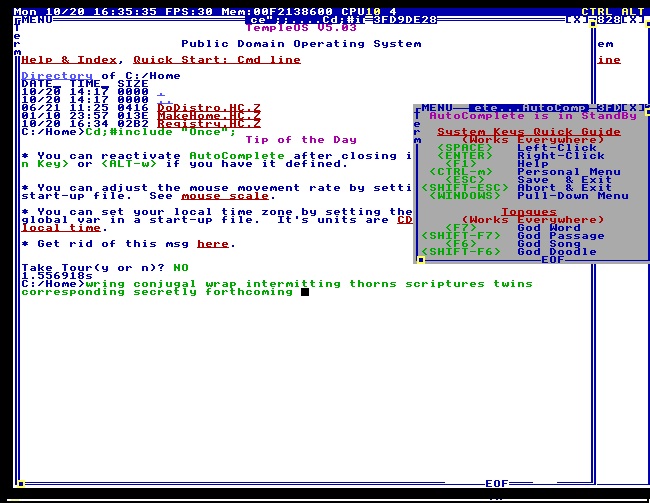Click the <ESC> key entry
The height and width of the screenshot is (503, 650).
tap(465, 180)
